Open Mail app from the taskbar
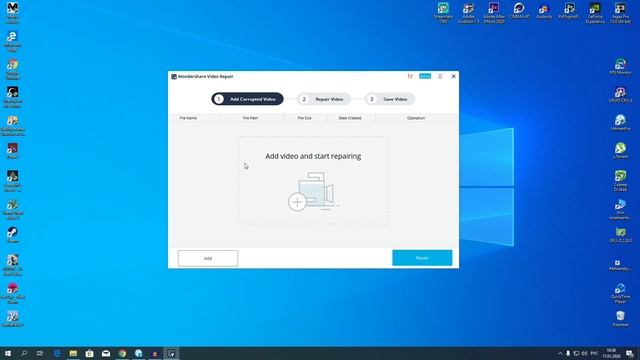The height and width of the screenshot is (360, 640). [x=106, y=353]
